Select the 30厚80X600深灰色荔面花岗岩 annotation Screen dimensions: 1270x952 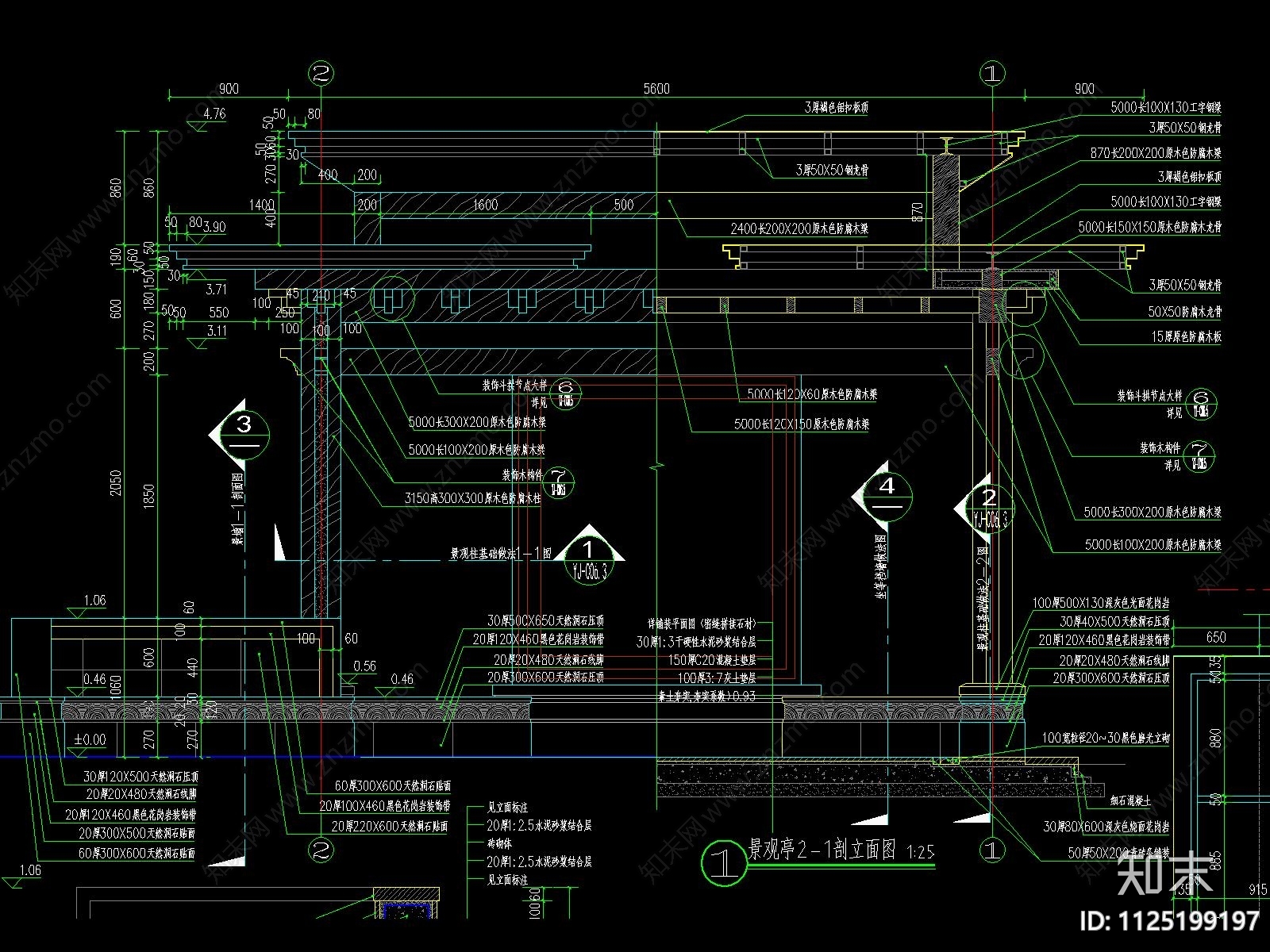click(1106, 827)
